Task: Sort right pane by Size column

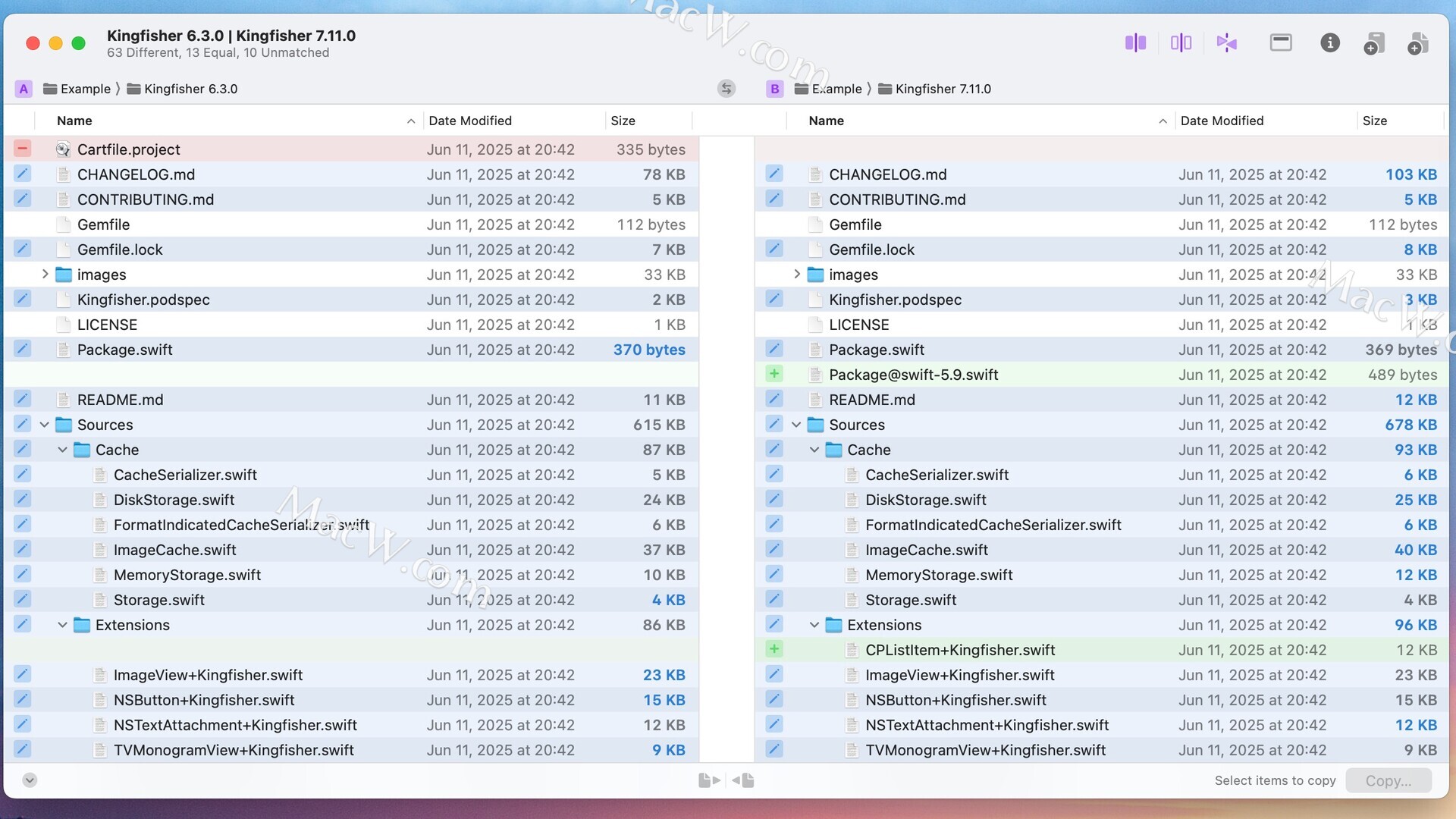Action: pos(1401,121)
